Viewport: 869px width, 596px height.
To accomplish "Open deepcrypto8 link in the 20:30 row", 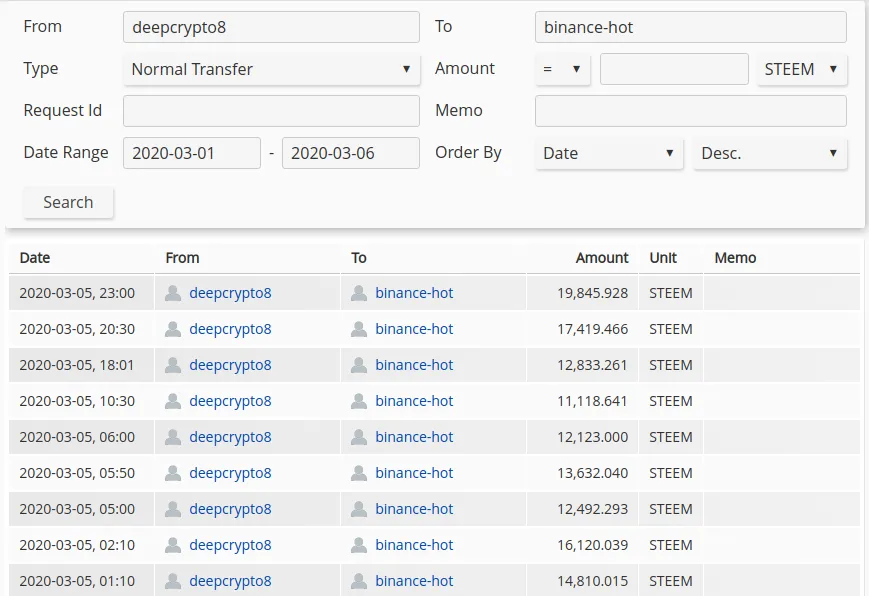I will click(x=230, y=329).
